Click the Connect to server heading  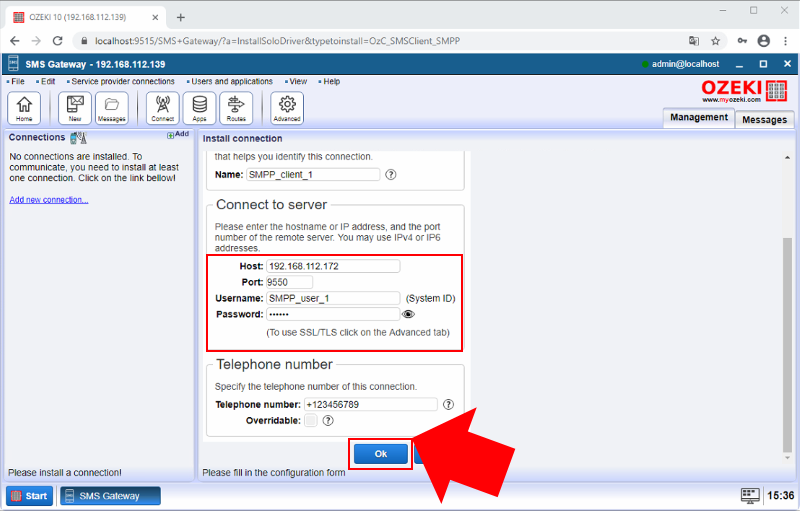pos(271,205)
